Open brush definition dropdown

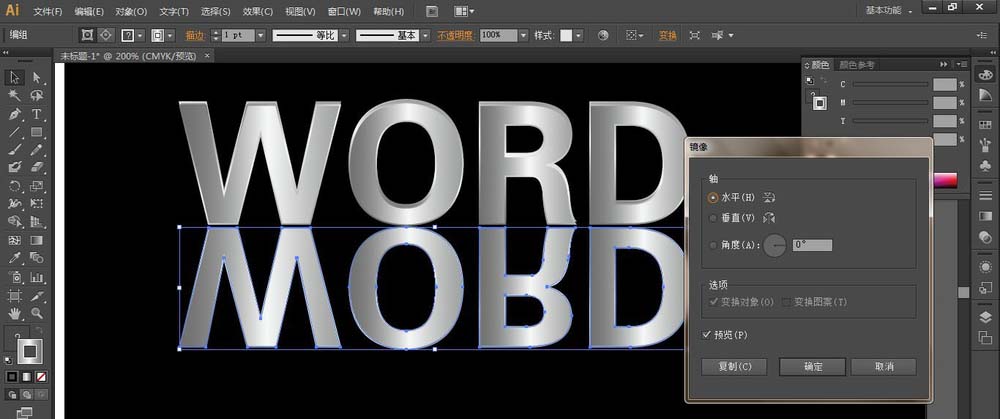(x=425, y=36)
